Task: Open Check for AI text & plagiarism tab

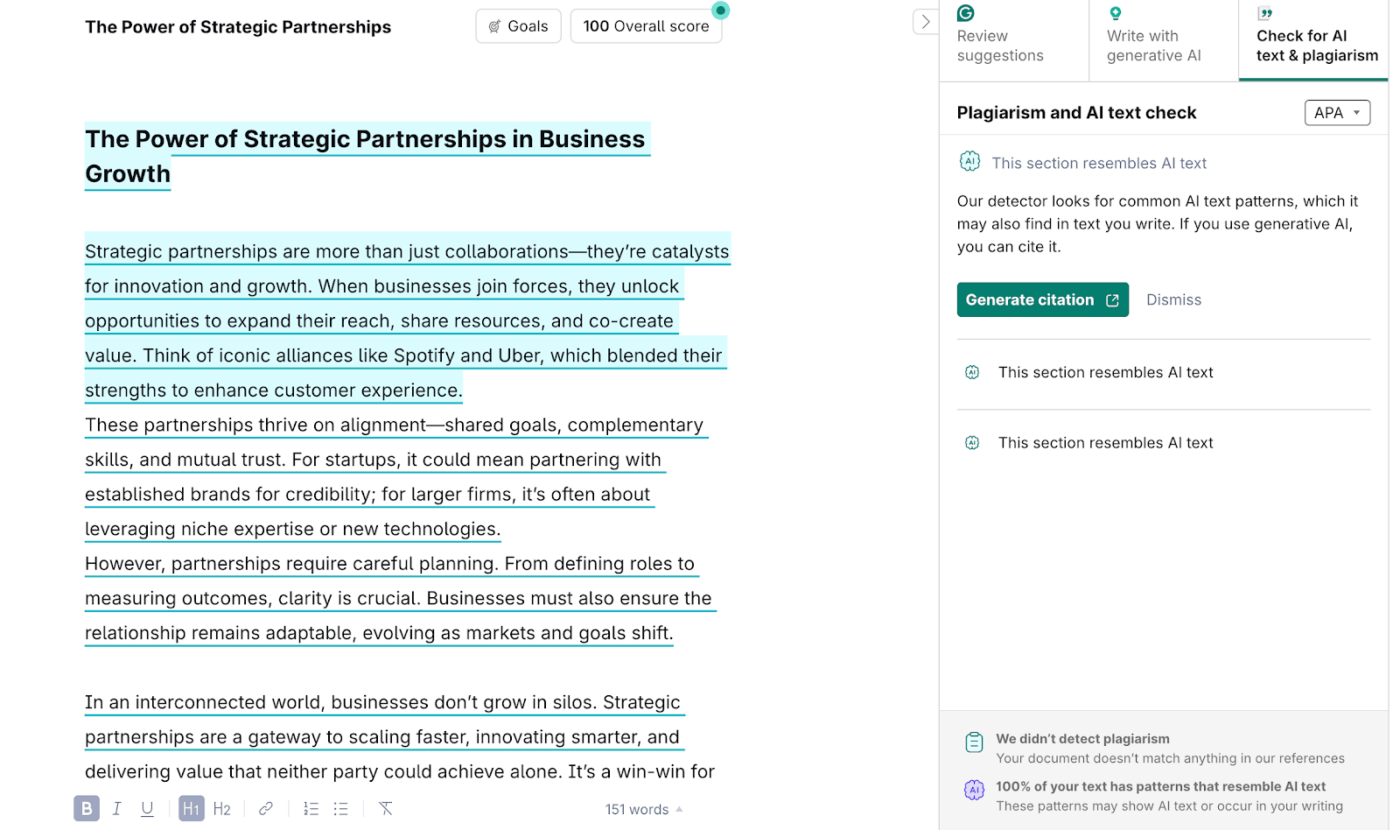Action: [1314, 40]
